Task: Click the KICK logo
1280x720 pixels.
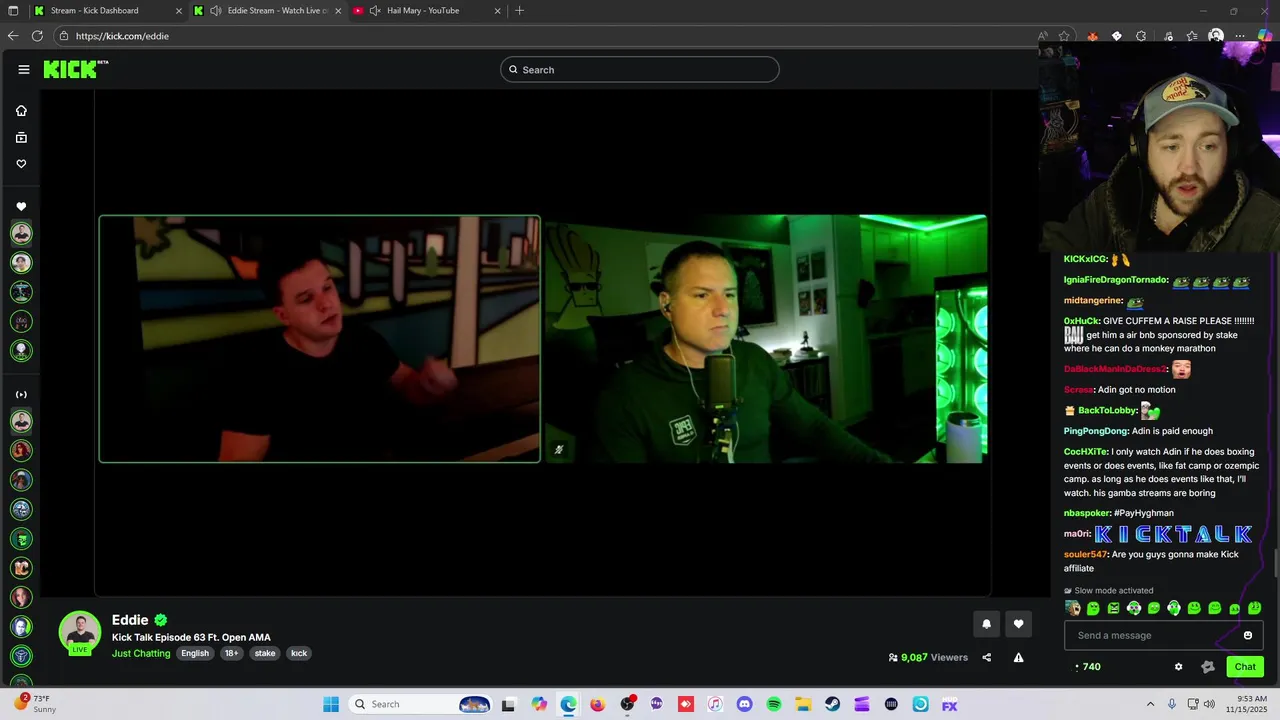Action: (75, 69)
